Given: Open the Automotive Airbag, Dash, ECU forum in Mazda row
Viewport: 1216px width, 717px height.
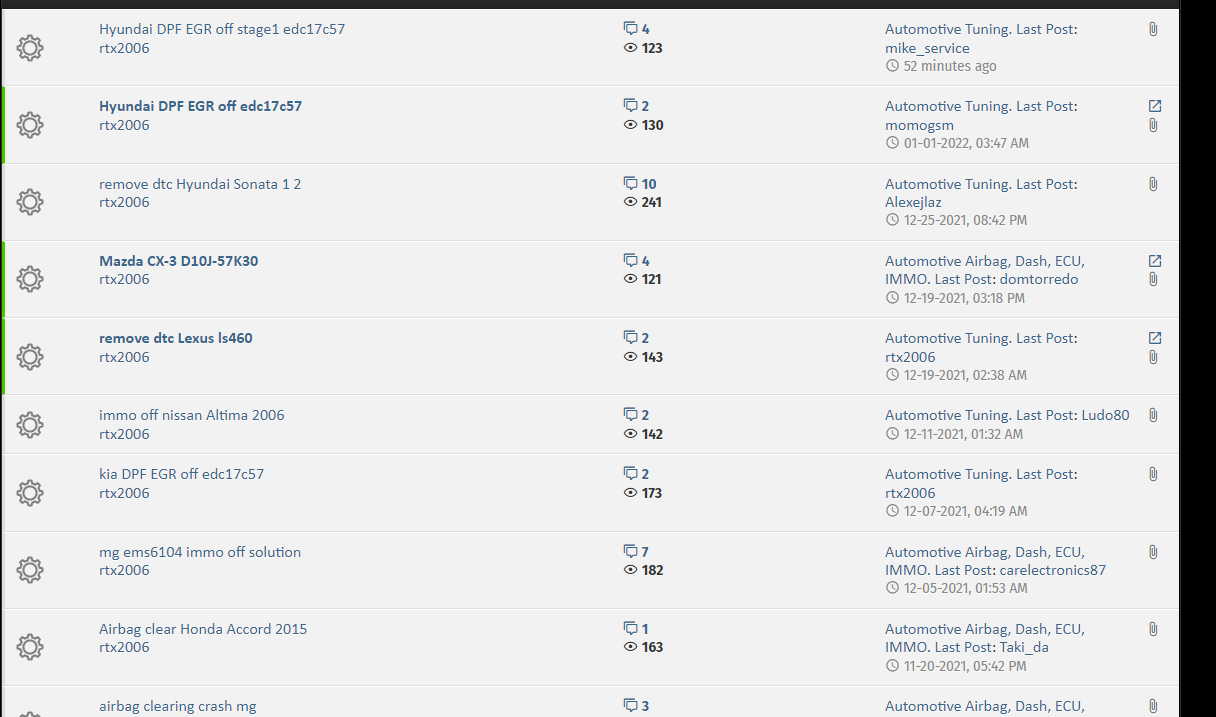Looking at the screenshot, I should [x=985, y=270].
